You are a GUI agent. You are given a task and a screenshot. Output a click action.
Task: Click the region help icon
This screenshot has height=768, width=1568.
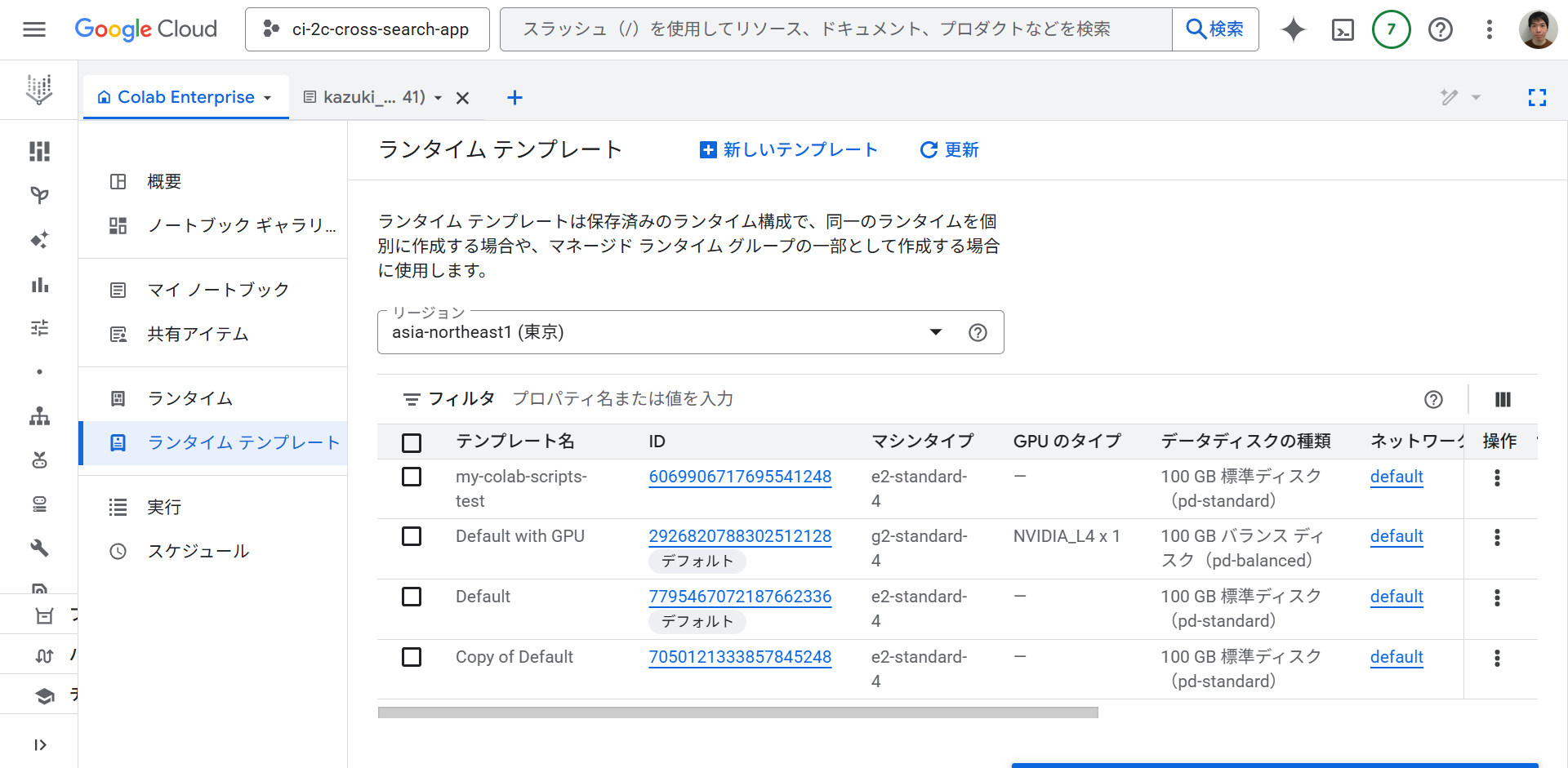click(x=978, y=332)
